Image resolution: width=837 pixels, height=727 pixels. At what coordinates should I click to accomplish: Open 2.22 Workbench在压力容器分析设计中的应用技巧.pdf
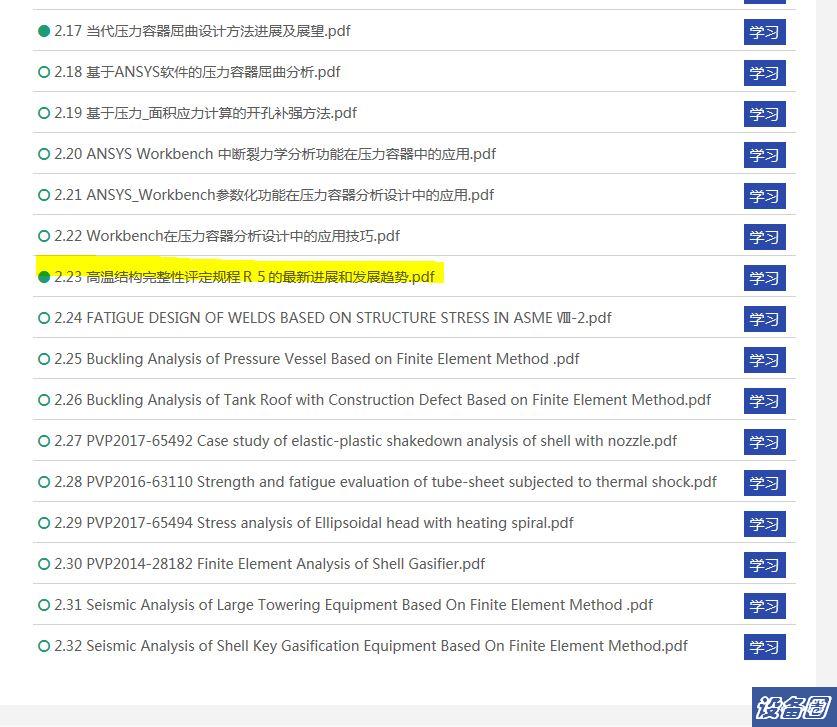(x=227, y=236)
